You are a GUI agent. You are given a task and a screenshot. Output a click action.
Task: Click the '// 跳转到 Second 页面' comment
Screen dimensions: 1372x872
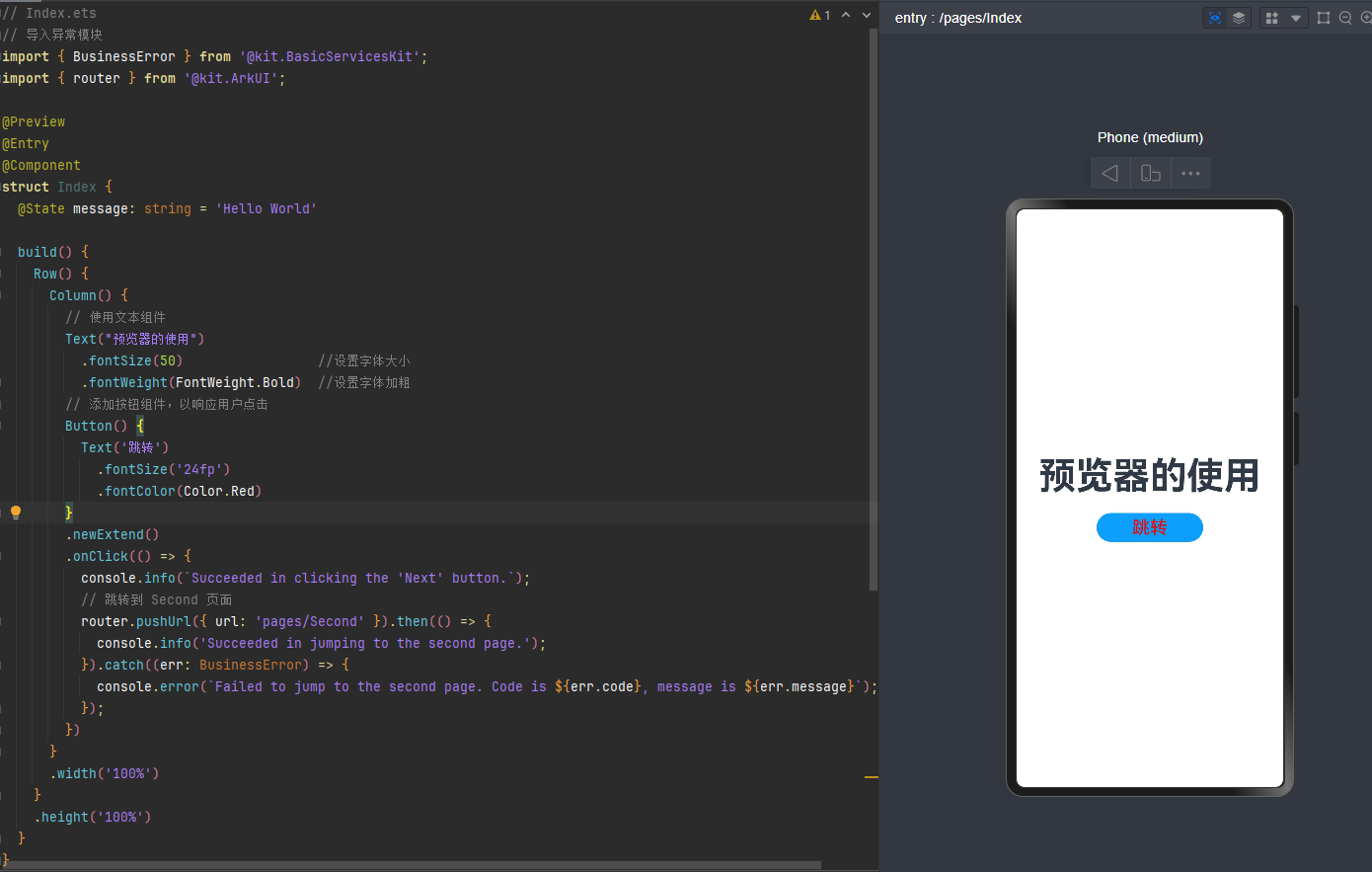pyautogui.click(x=157, y=599)
